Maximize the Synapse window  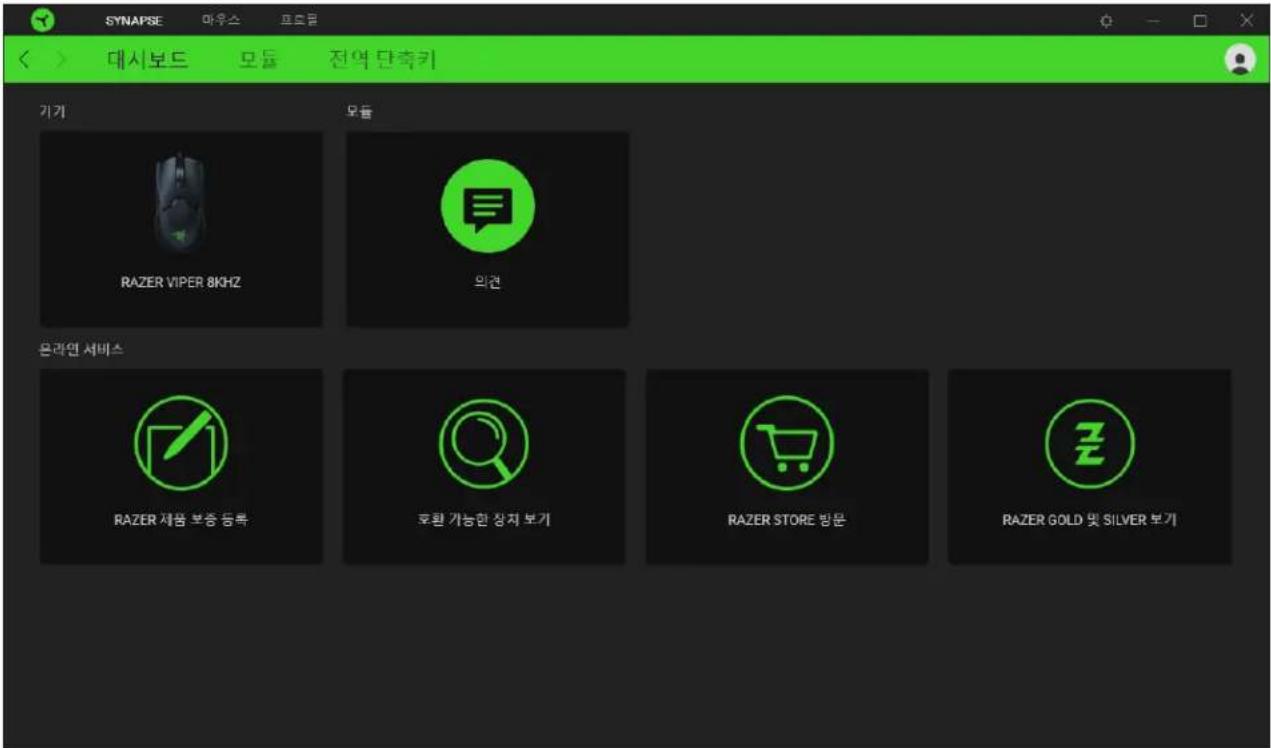point(1200,20)
